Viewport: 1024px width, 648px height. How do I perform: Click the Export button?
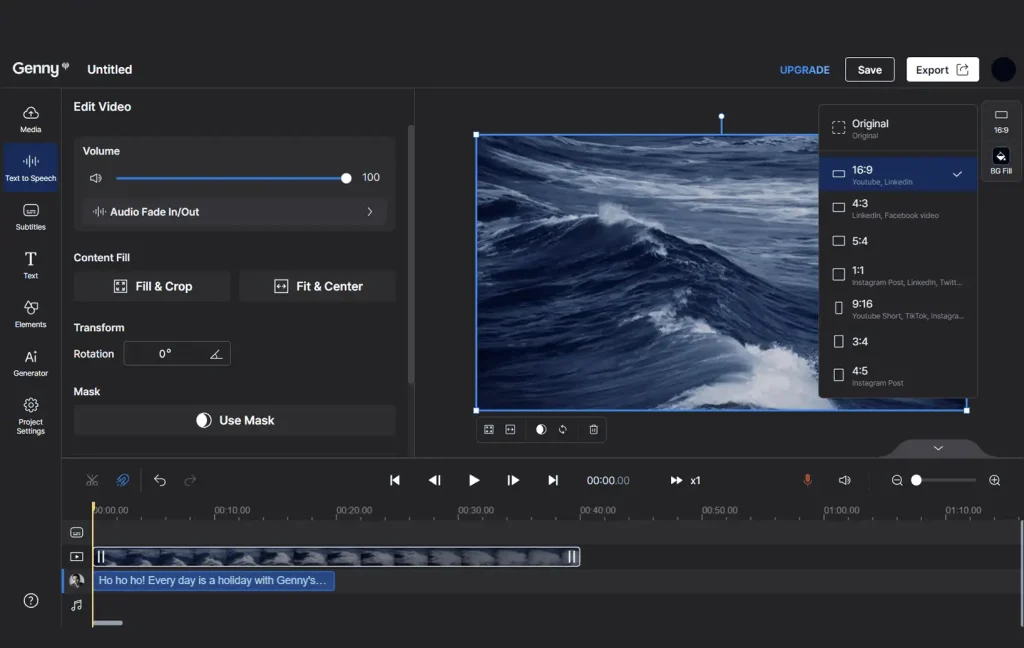pyautogui.click(x=942, y=69)
